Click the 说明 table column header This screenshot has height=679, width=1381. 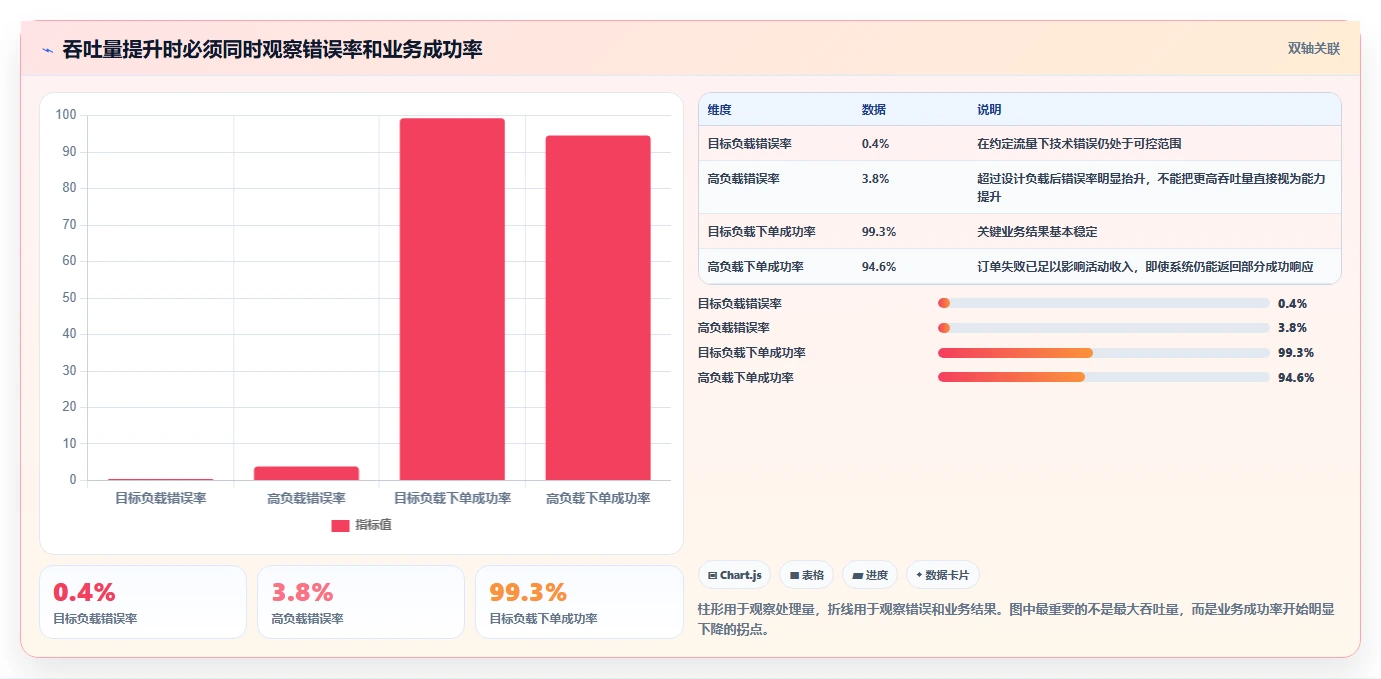989,110
